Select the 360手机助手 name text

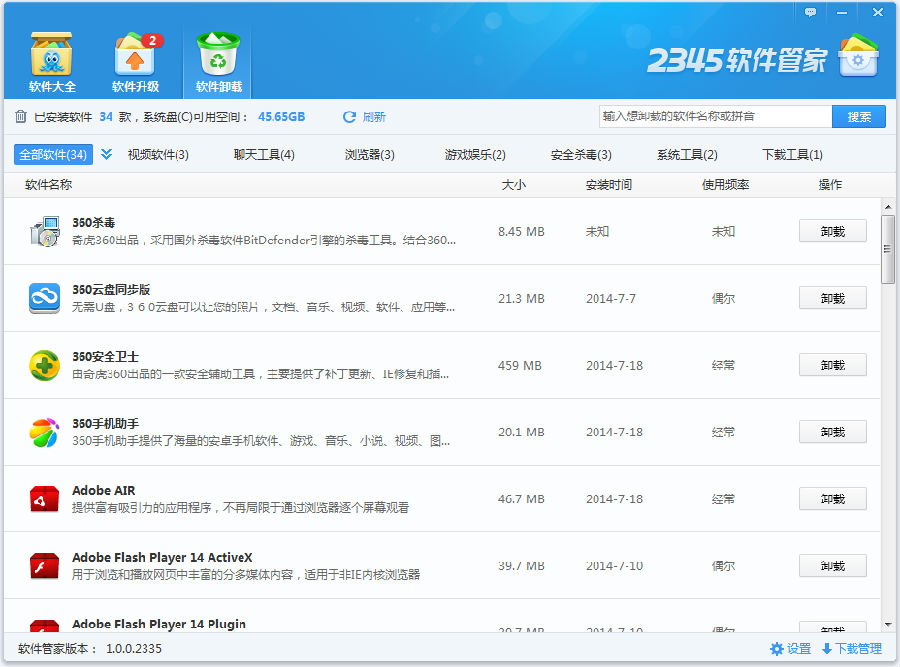[x=106, y=424]
